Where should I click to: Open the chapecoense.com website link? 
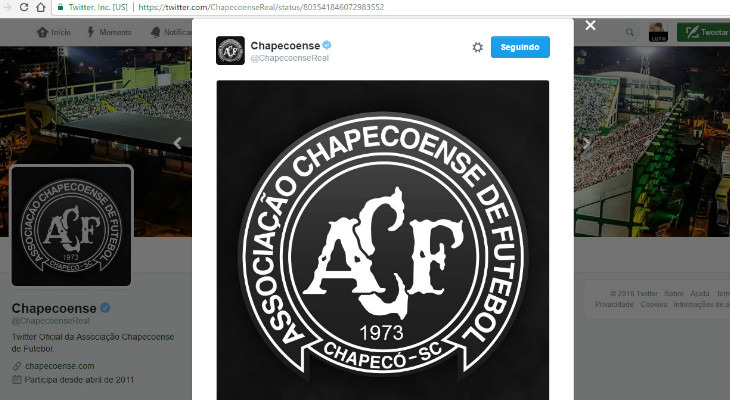[x=60, y=366]
